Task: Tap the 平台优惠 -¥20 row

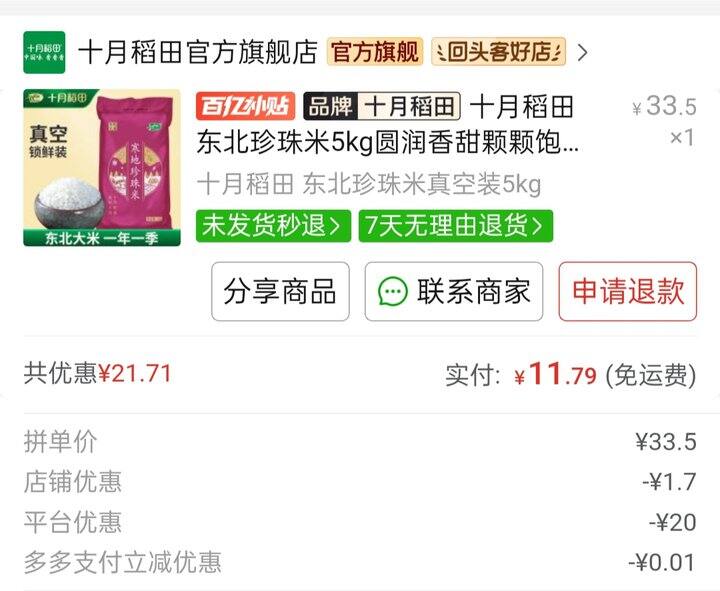Action: click(x=360, y=523)
